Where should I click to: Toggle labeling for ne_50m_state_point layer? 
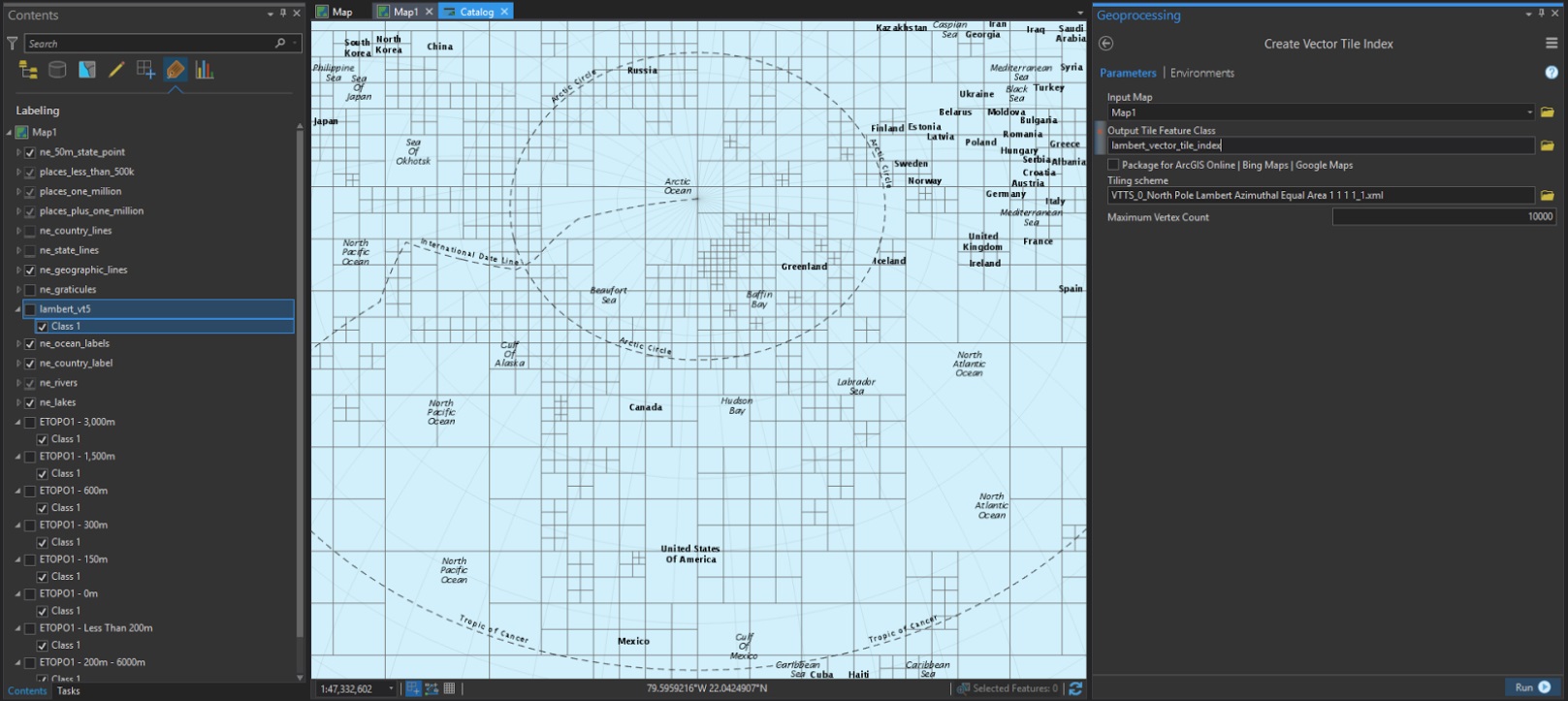[30, 152]
